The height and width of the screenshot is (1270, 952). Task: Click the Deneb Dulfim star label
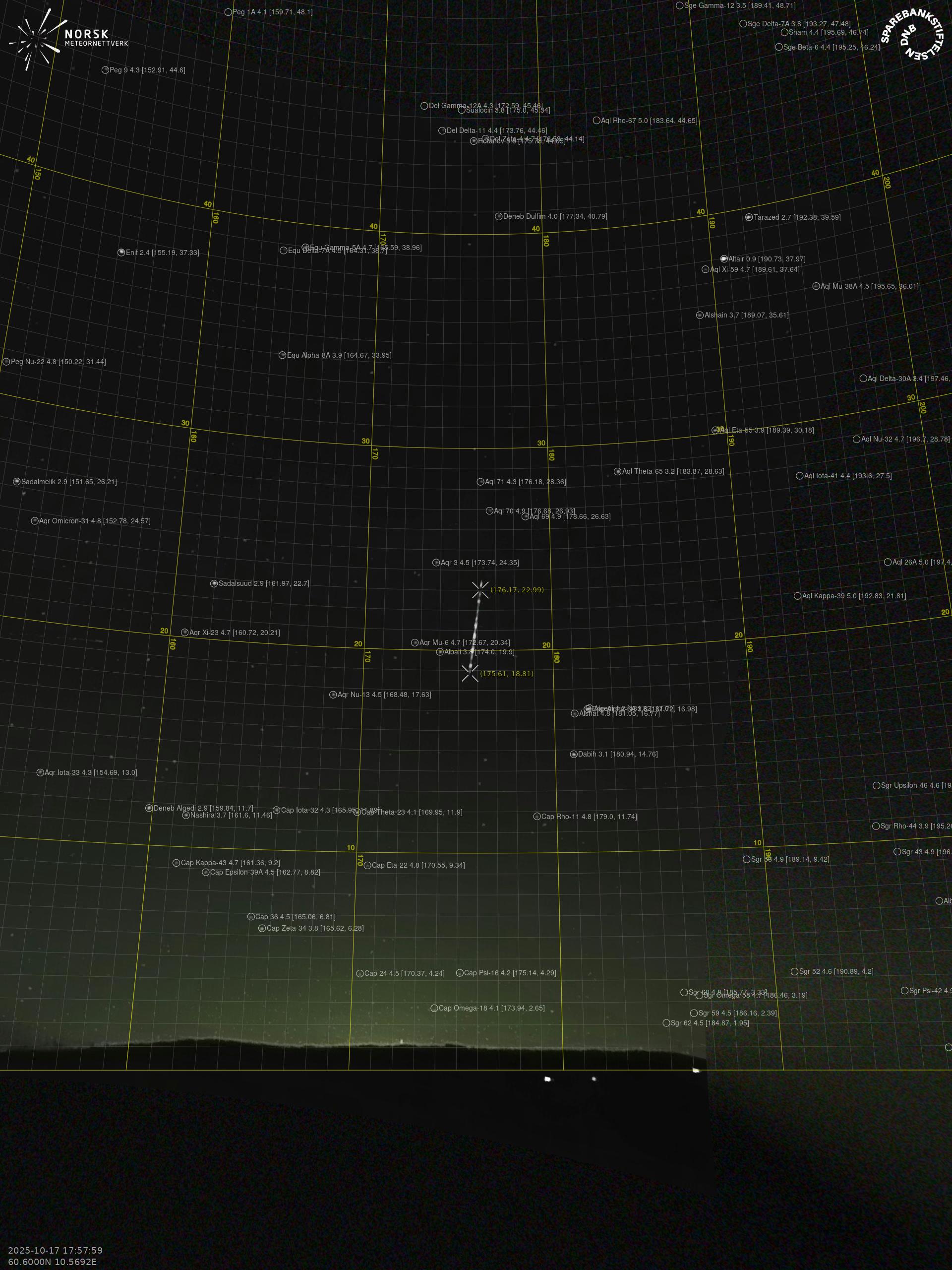554,216
